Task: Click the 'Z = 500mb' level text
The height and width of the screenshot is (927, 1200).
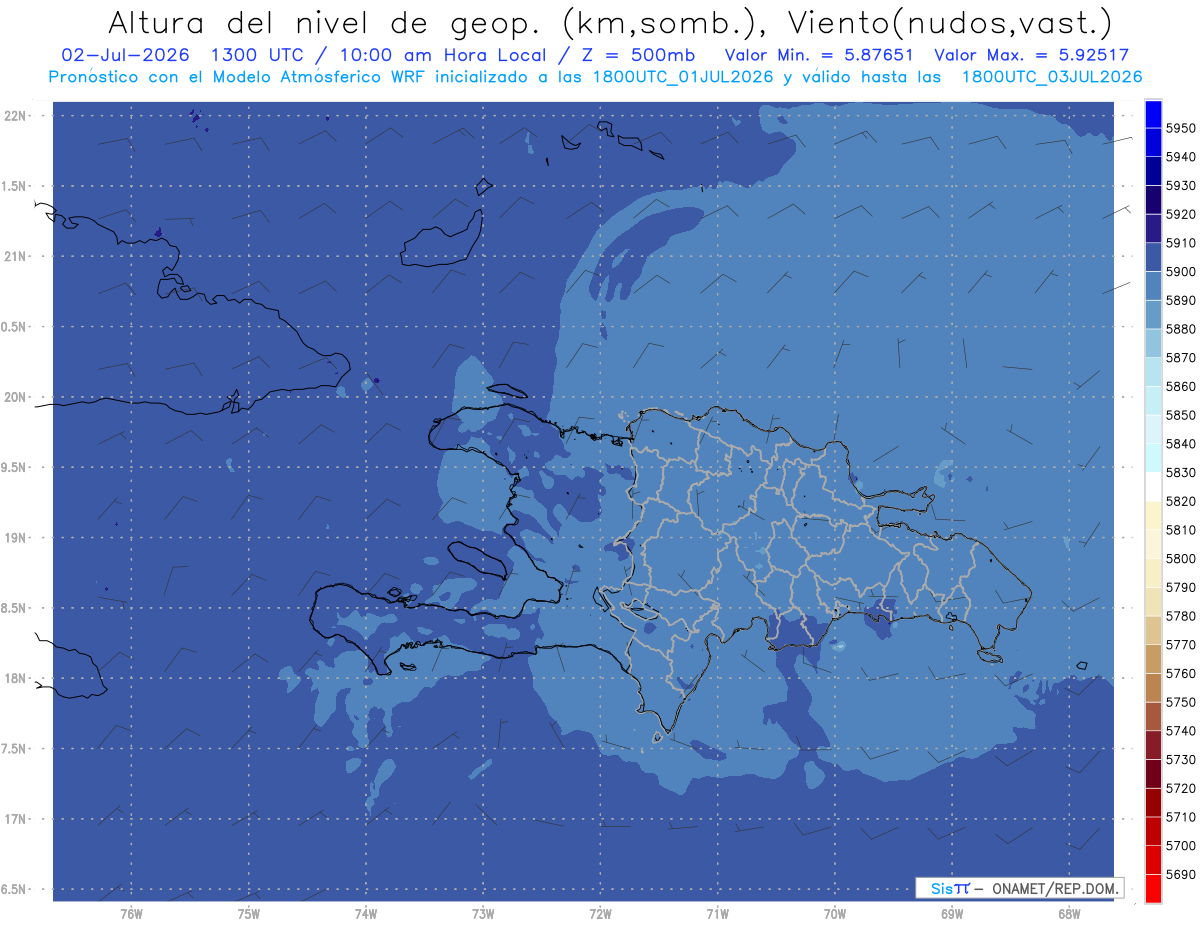Action: pyautogui.click(x=634, y=55)
